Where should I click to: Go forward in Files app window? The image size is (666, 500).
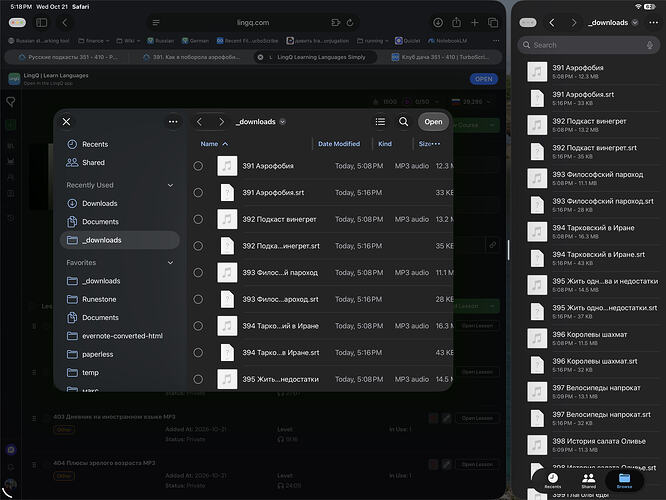pyautogui.click(x=574, y=23)
